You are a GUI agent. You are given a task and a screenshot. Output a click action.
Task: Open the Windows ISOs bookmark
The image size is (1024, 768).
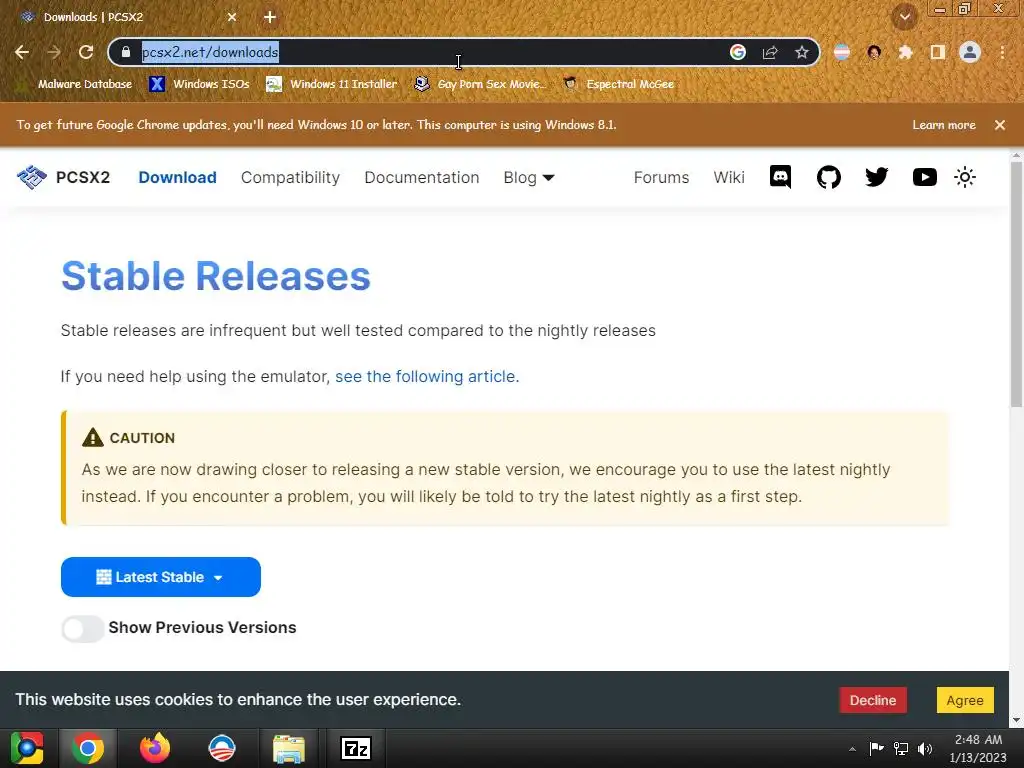tap(199, 84)
